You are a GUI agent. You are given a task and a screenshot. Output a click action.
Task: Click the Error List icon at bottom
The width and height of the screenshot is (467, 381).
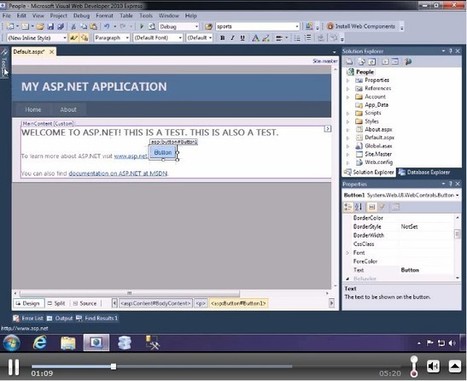[x=16, y=318]
